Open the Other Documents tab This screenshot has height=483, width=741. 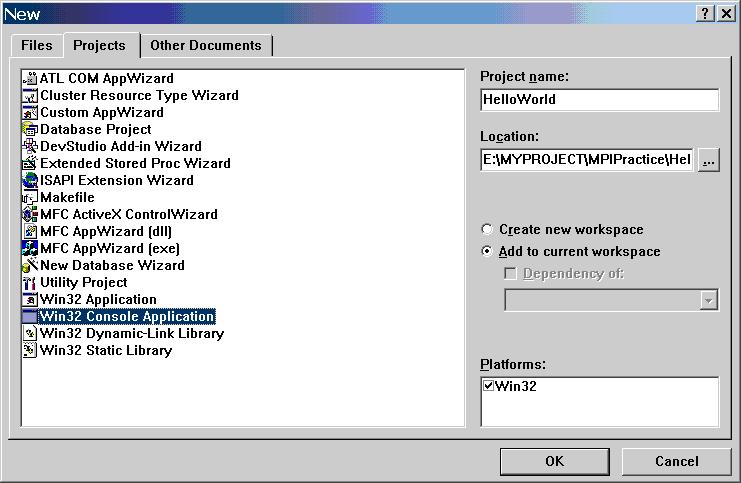(x=206, y=45)
